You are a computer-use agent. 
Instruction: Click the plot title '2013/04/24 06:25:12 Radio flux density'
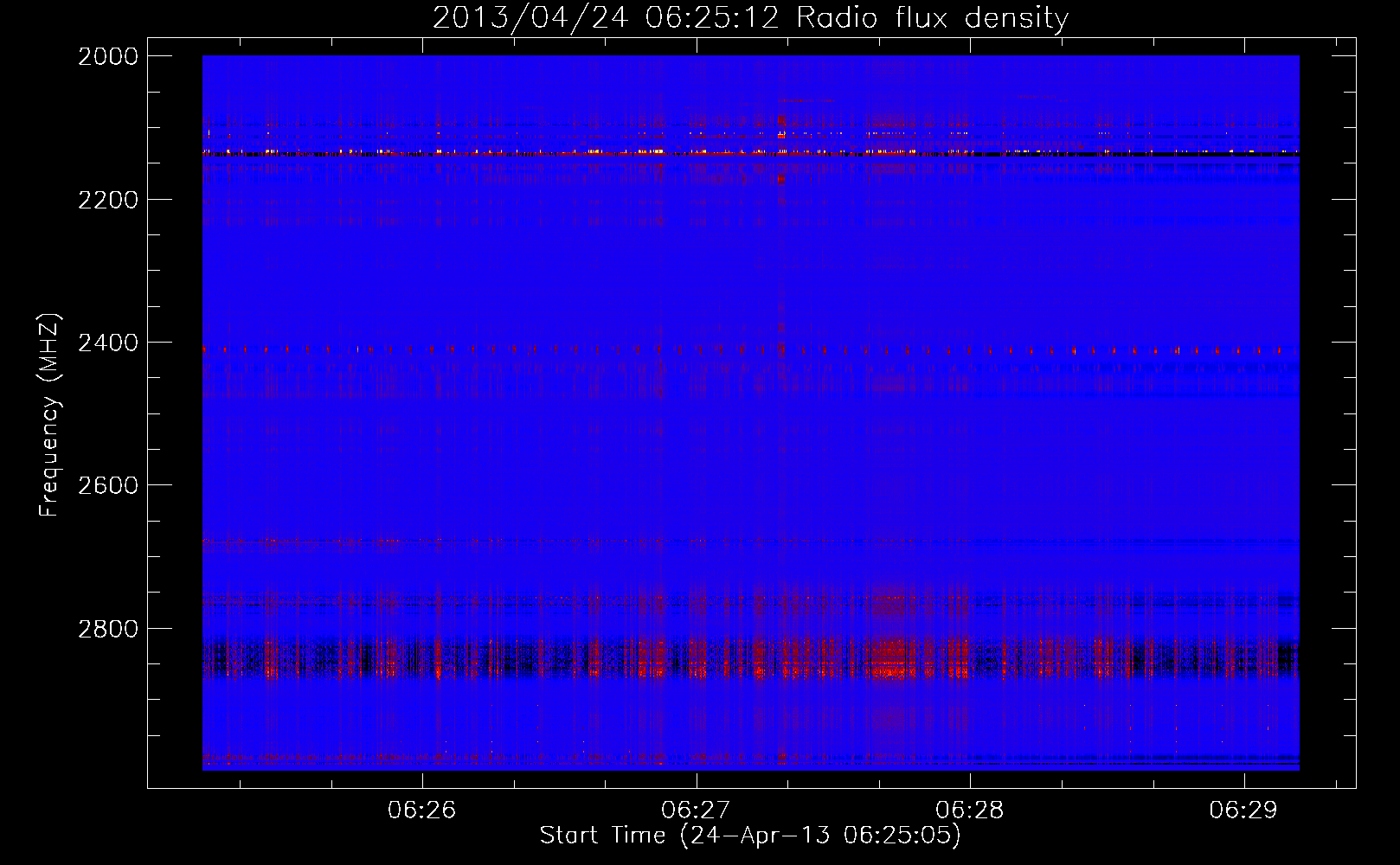[750, 18]
